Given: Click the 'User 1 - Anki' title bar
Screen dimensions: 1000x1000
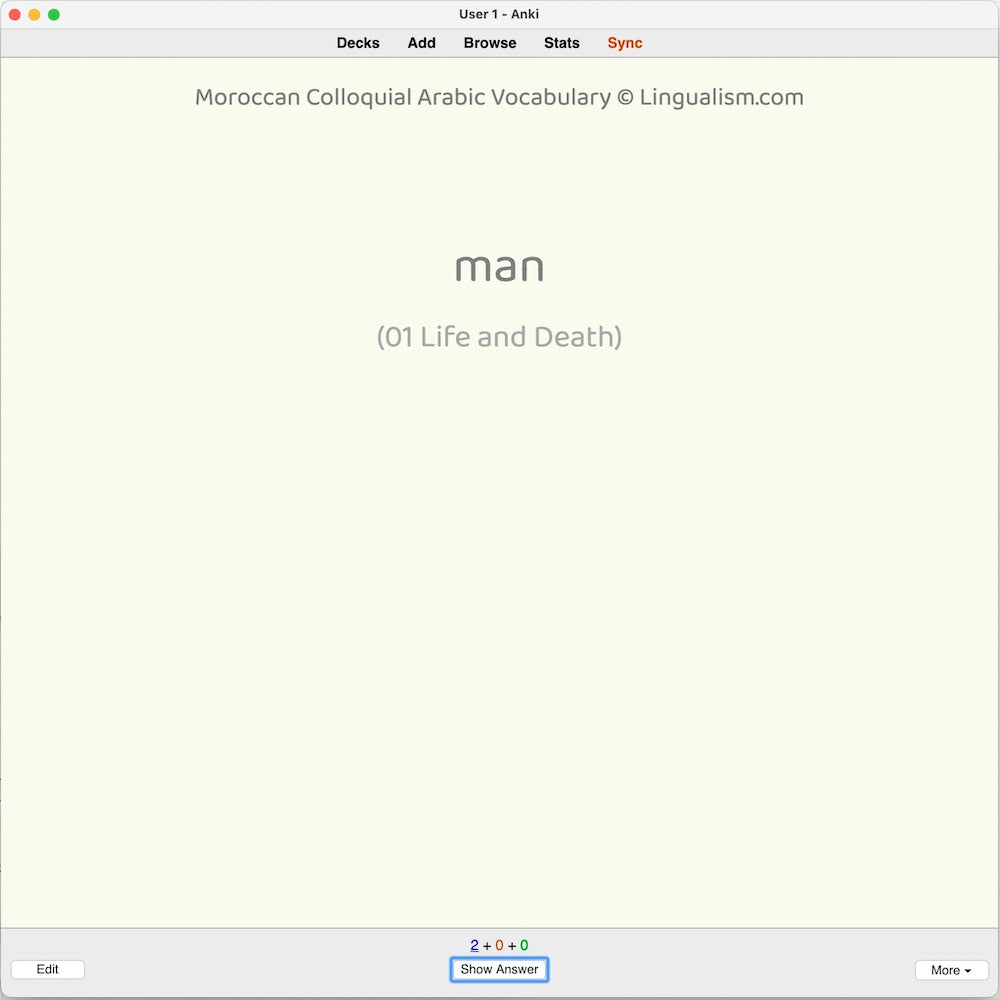Looking at the screenshot, I should pyautogui.click(x=499, y=14).
